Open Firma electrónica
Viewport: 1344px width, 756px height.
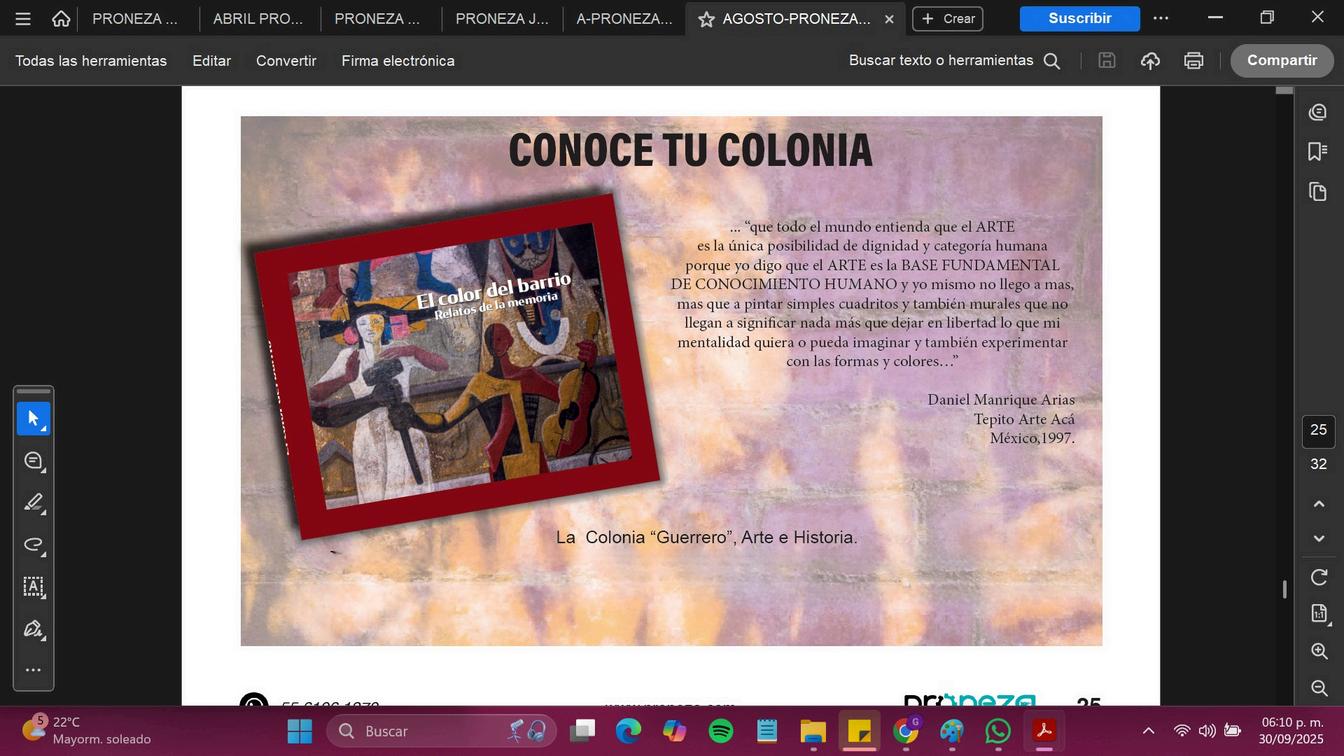[x=398, y=61]
